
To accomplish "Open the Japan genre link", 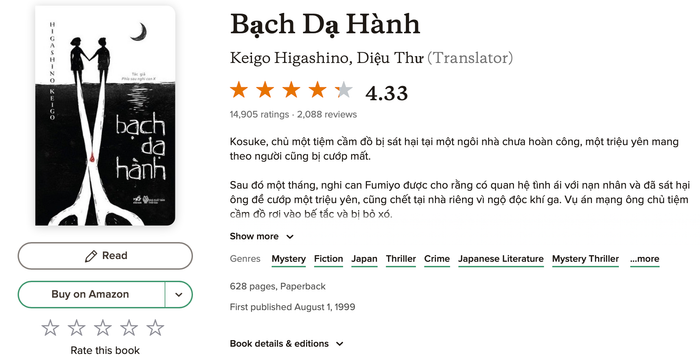I will [364, 259].
